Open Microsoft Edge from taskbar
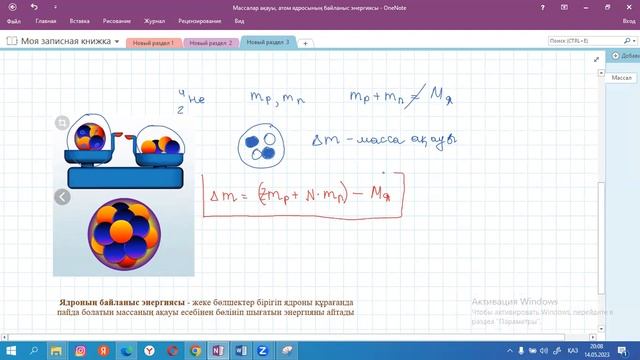 point(127,351)
